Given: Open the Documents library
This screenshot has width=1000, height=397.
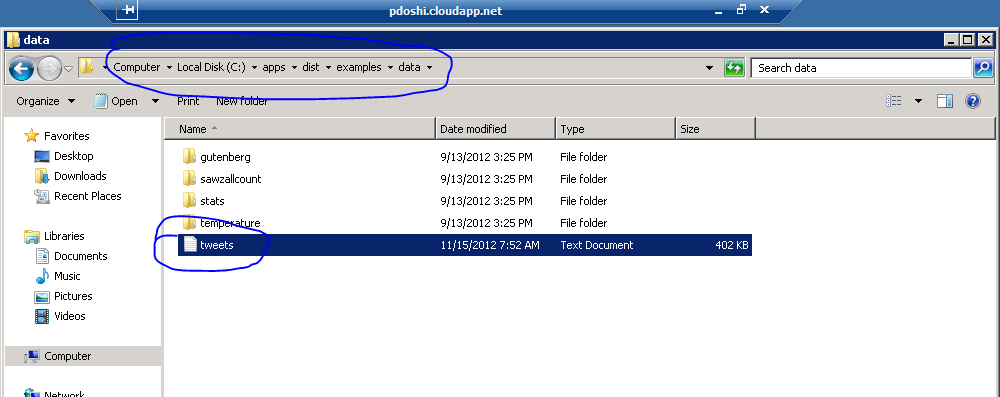Looking at the screenshot, I should (x=80, y=256).
